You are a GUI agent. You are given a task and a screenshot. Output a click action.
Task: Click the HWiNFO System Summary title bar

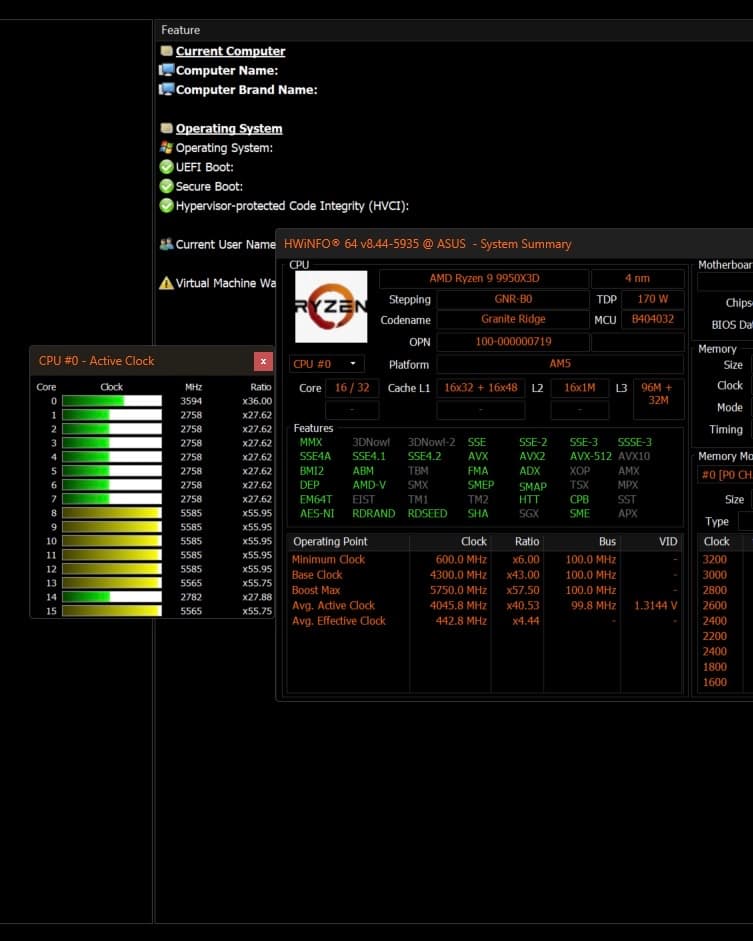[x=515, y=244]
